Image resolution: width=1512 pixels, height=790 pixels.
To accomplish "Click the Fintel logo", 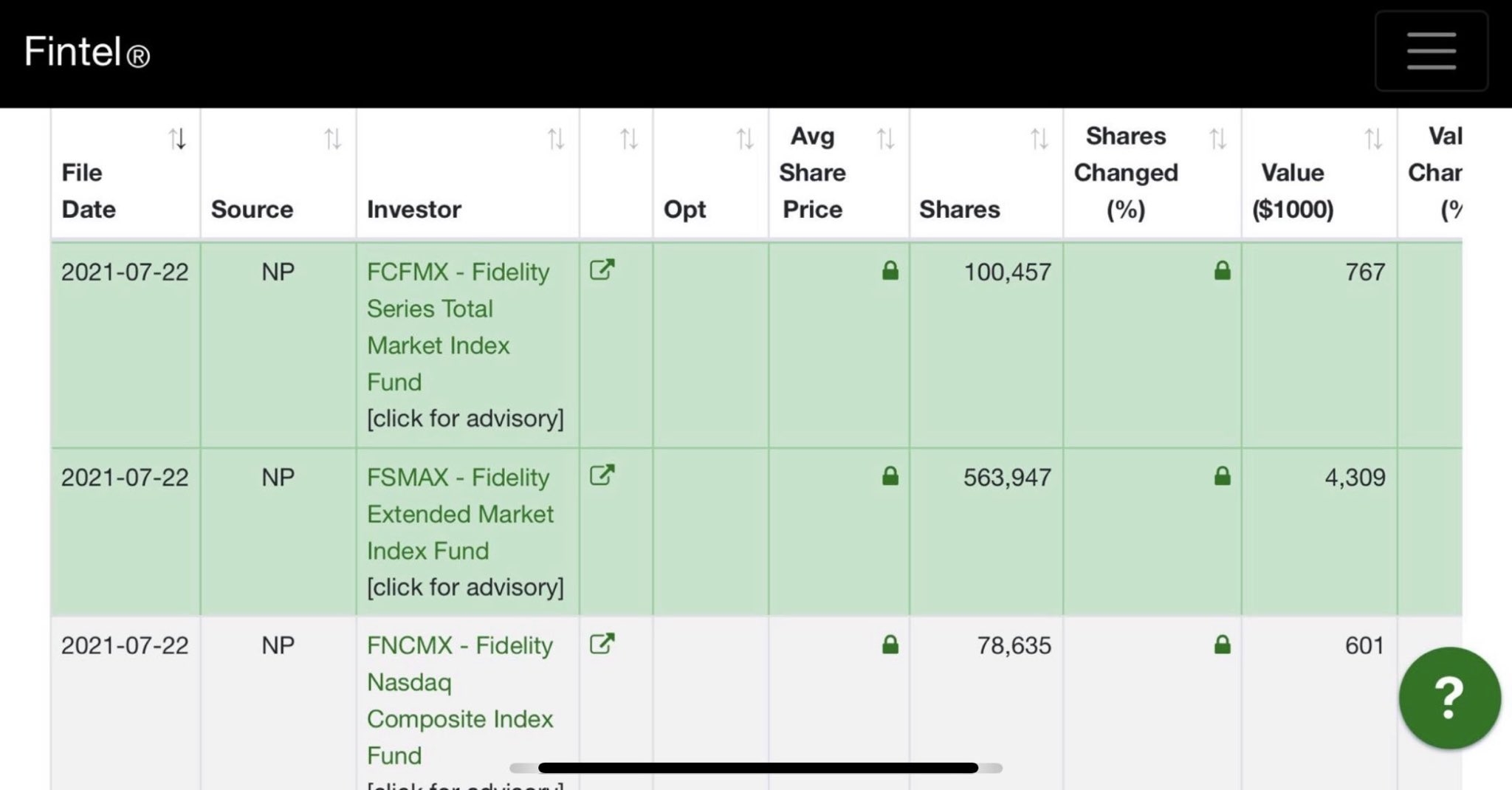I will (x=86, y=52).
